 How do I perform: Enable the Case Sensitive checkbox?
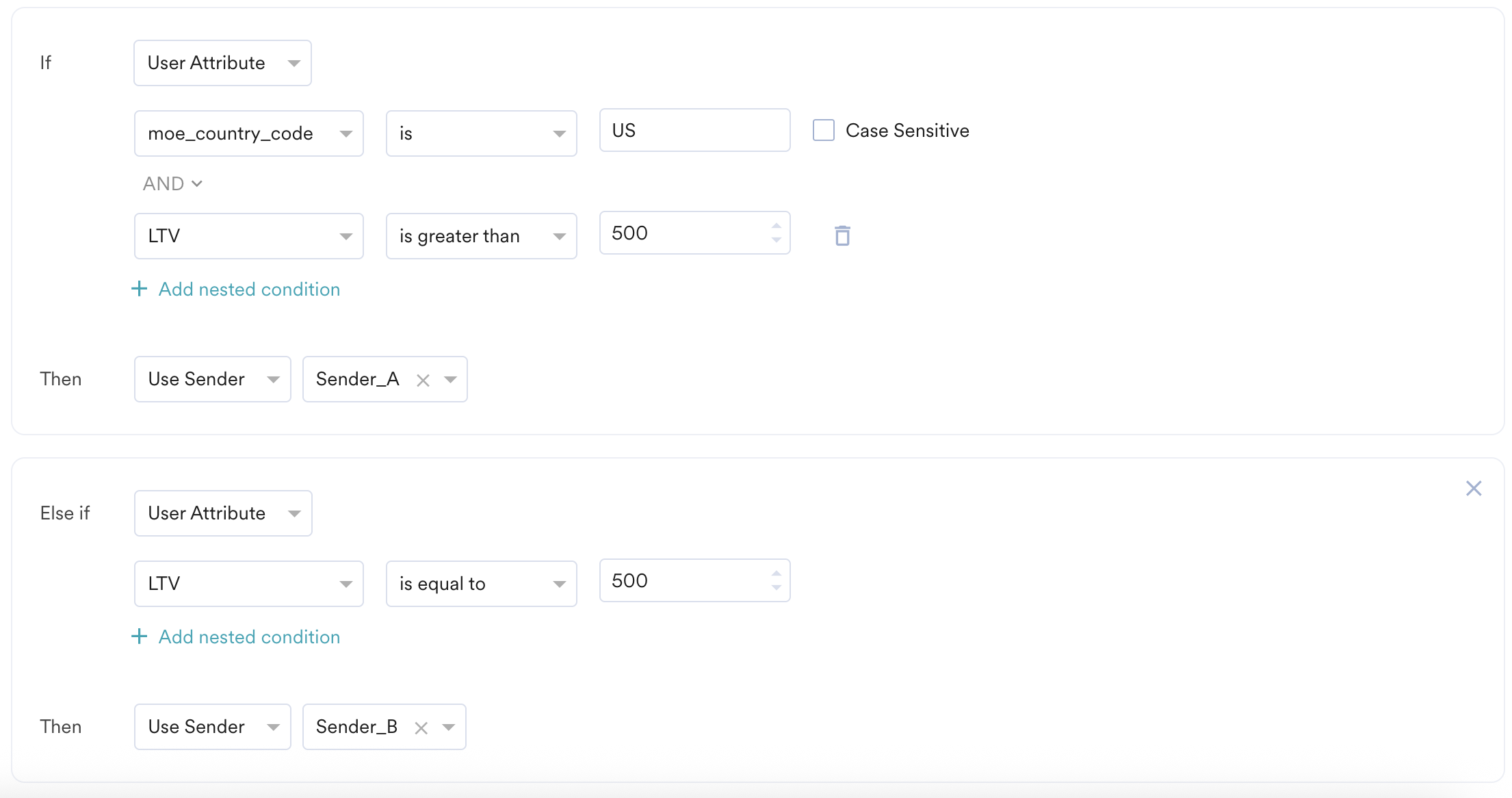823,130
